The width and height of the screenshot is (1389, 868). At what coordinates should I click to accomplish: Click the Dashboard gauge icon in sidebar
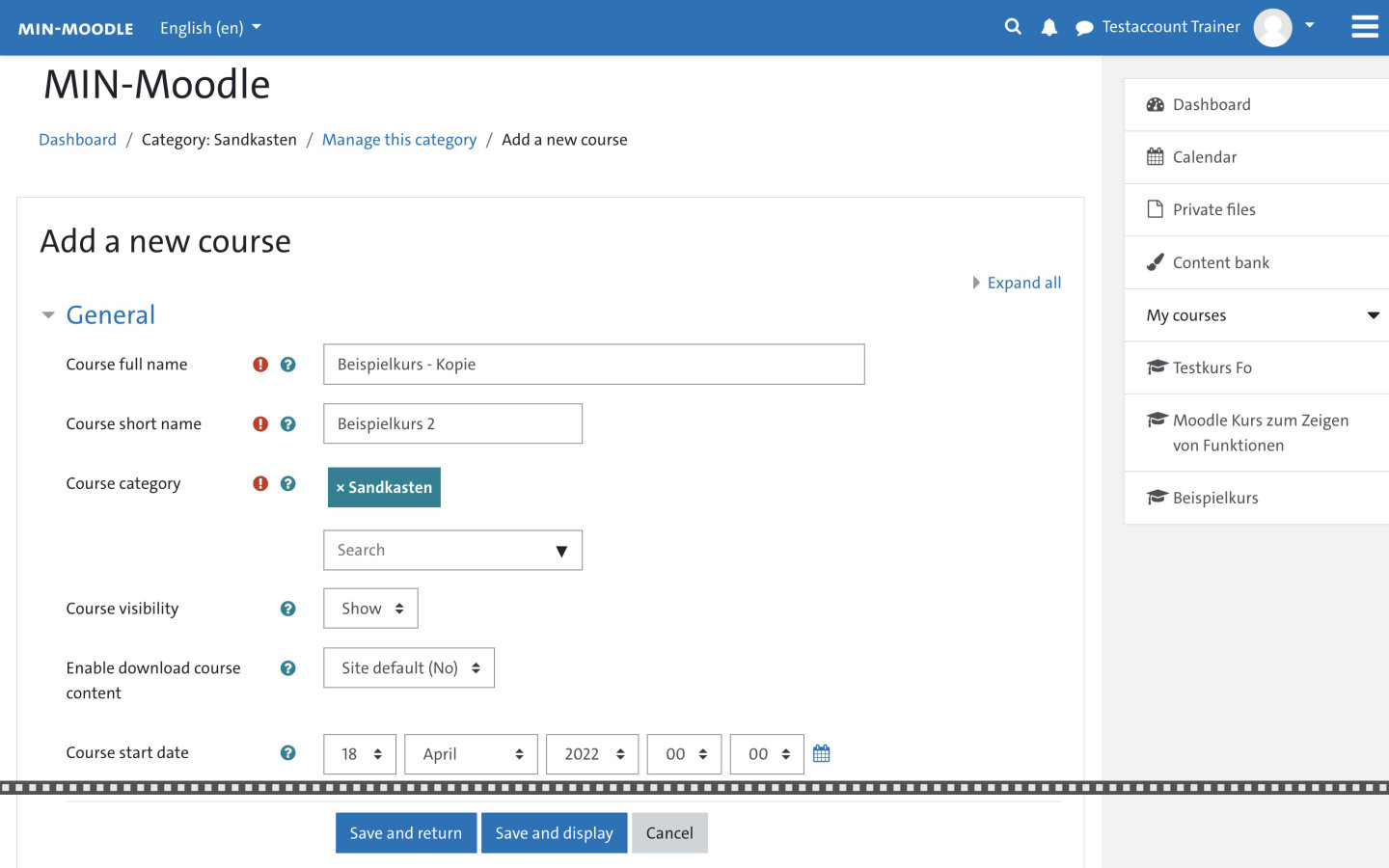(x=1155, y=105)
